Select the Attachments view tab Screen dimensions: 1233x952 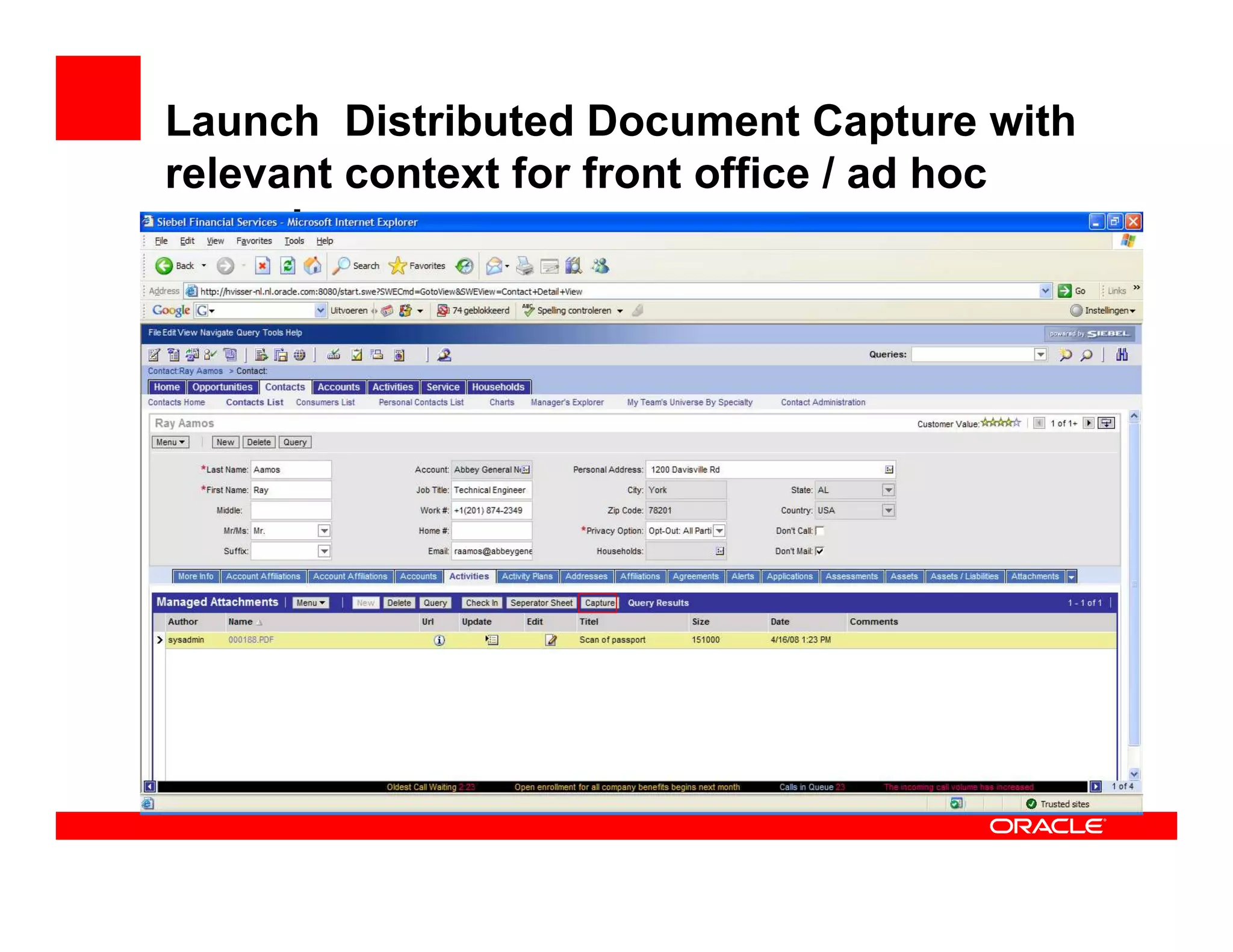pos(1034,576)
